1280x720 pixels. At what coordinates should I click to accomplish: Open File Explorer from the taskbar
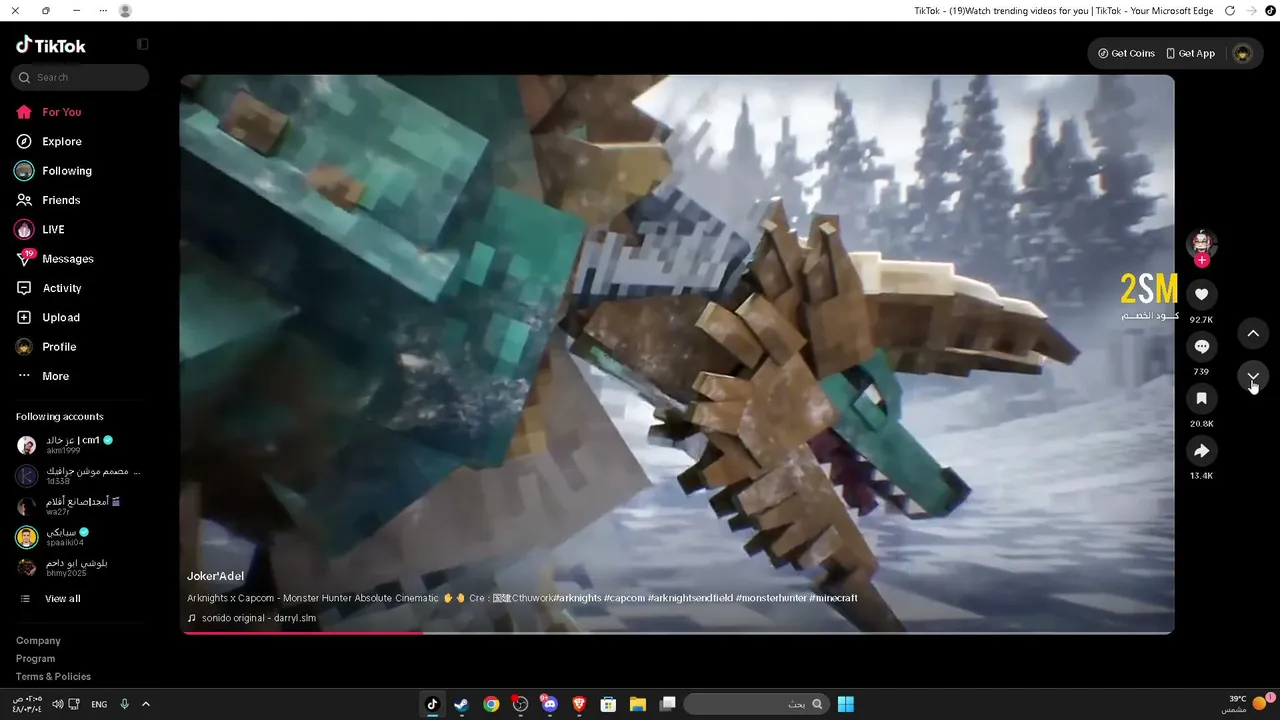[x=637, y=704]
